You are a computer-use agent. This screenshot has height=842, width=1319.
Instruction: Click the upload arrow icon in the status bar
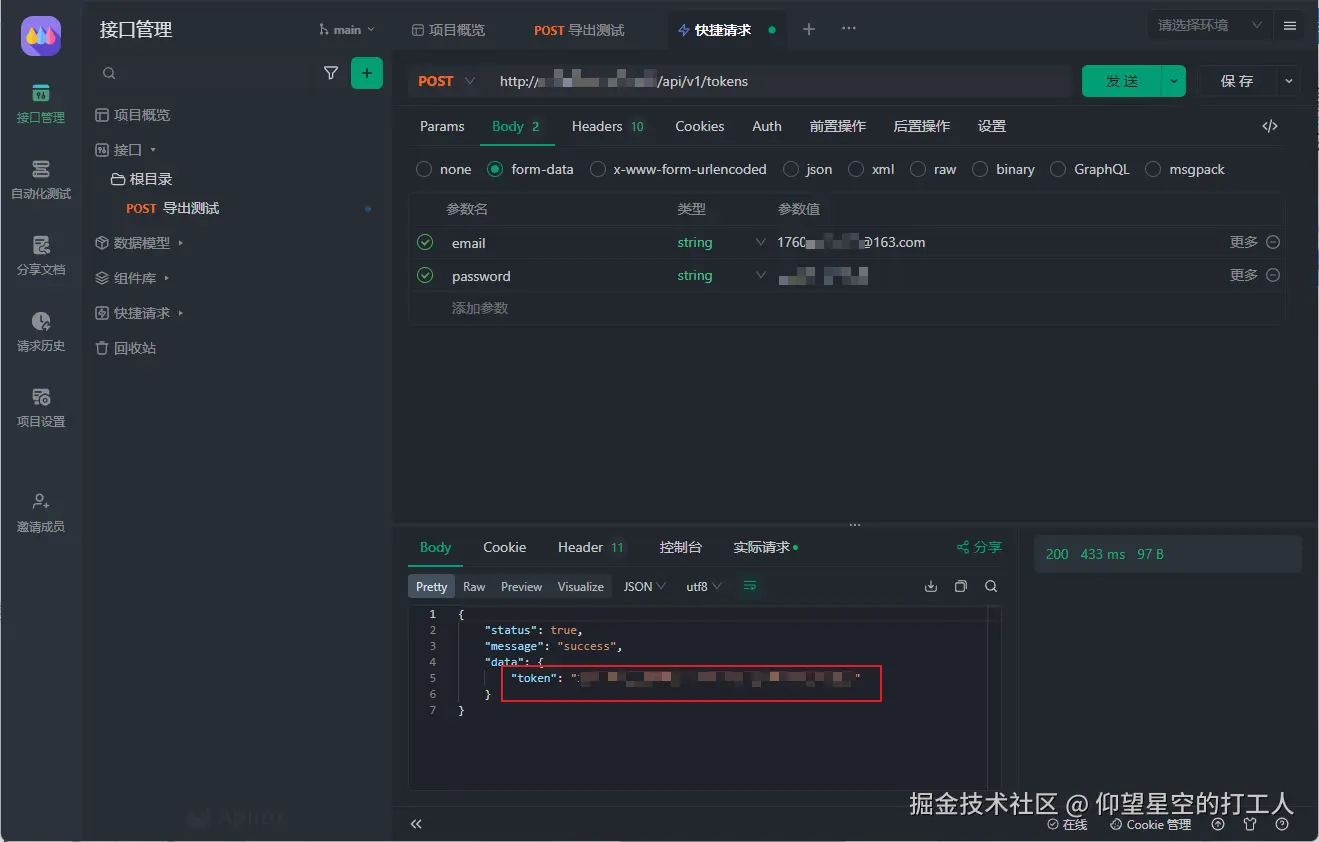pos(1218,825)
